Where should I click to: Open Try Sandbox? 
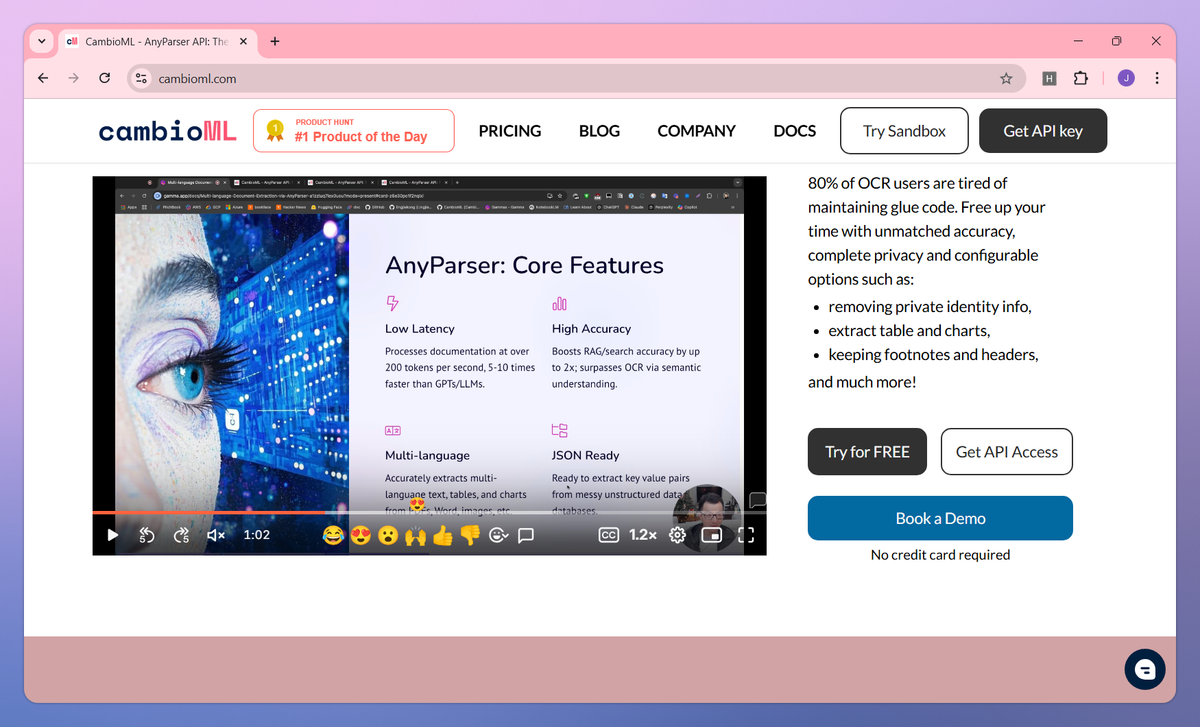pos(904,130)
